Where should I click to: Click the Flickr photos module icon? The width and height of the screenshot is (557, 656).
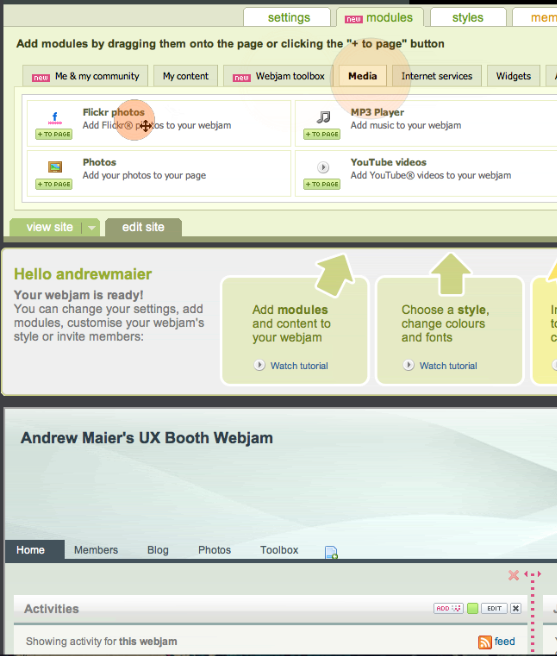coord(54,118)
